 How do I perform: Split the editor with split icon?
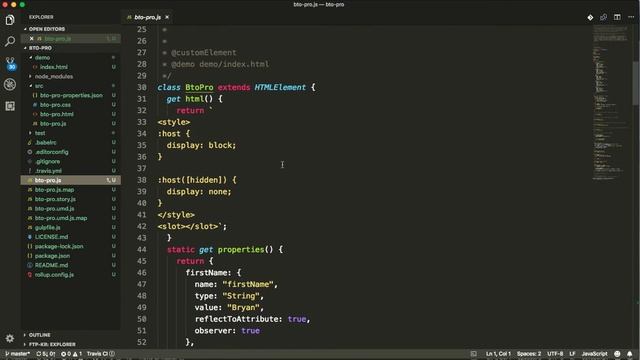tap(617, 17)
